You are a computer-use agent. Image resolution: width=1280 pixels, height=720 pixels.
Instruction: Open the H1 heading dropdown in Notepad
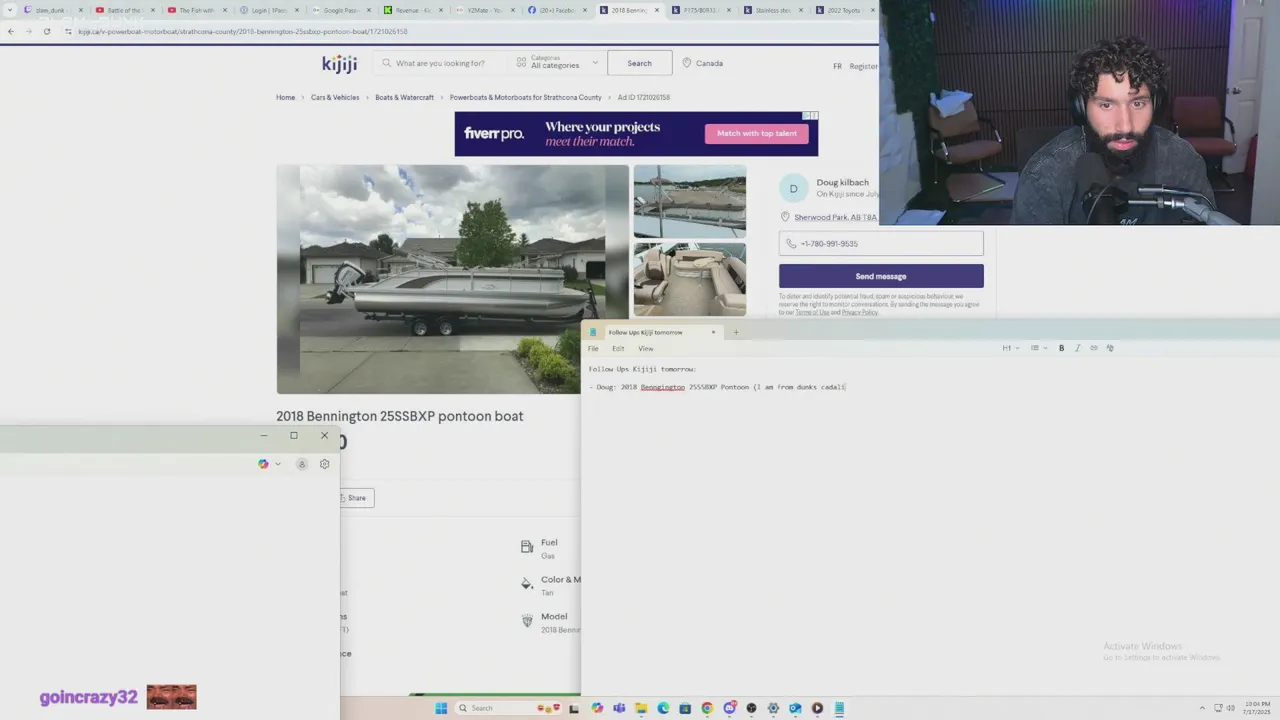(x=1011, y=348)
